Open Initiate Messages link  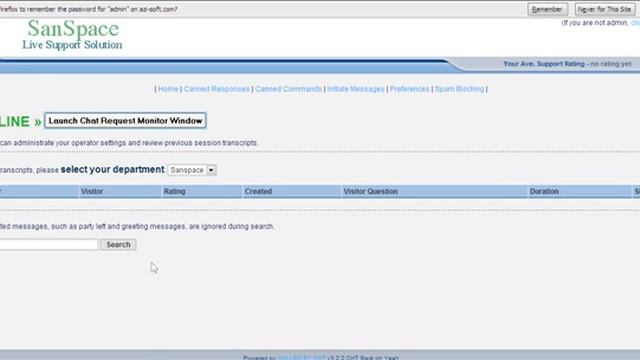356,89
